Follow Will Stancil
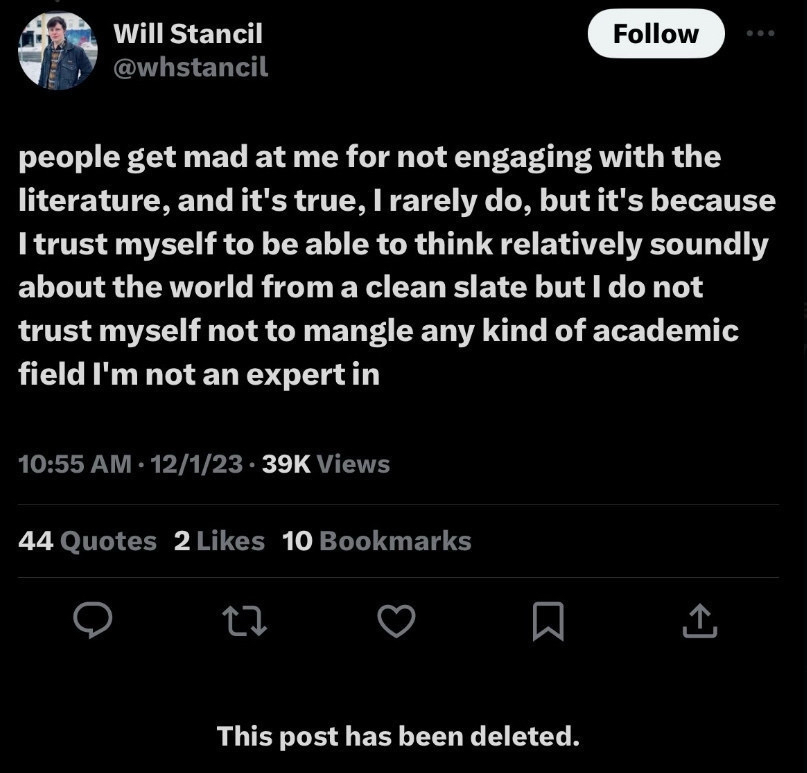 [x=655, y=34]
